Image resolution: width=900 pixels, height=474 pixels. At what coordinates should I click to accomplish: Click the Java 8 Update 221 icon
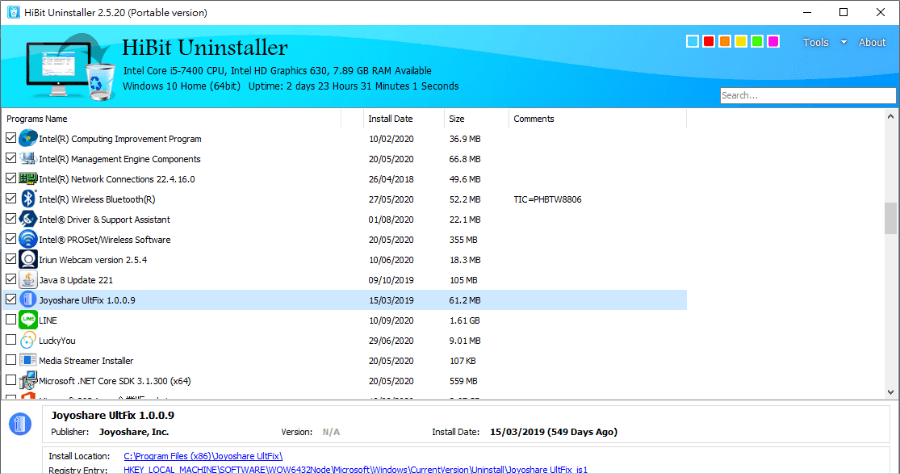tap(28, 279)
